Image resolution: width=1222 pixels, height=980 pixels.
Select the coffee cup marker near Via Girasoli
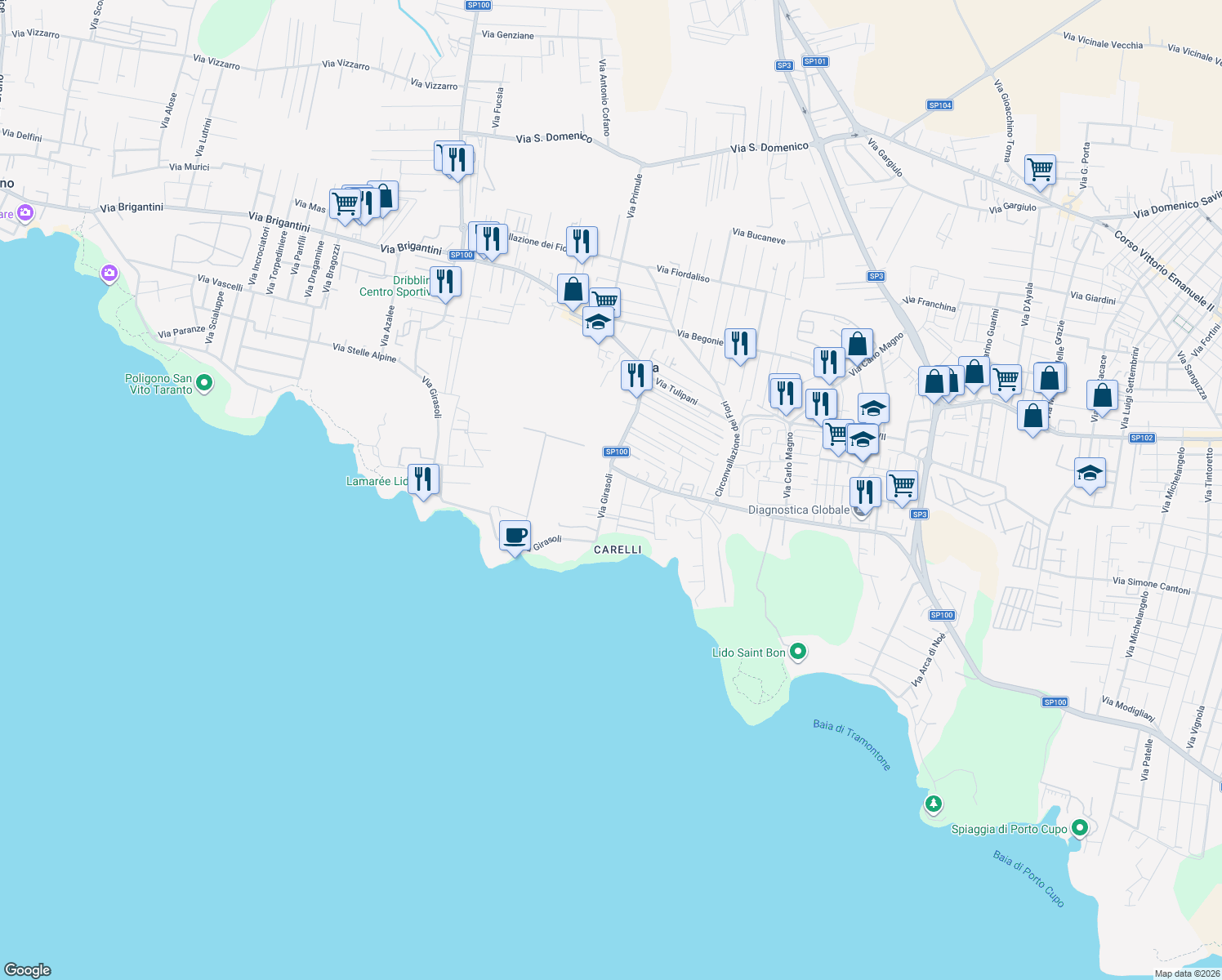(x=515, y=535)
